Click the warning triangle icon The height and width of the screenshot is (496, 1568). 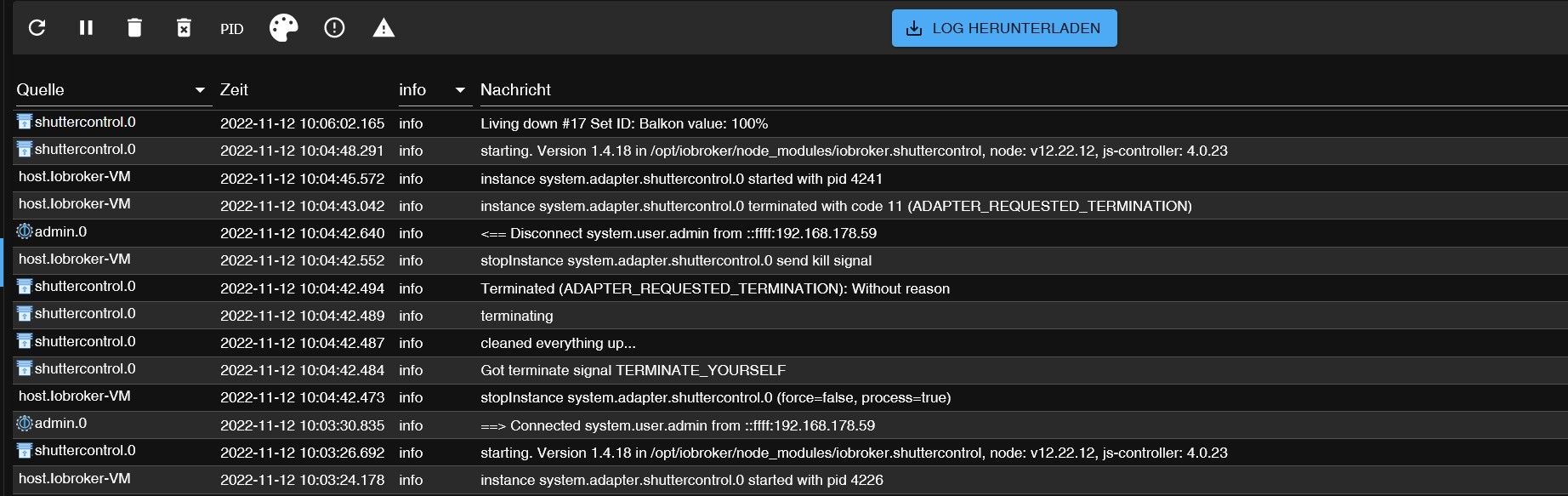383,28
